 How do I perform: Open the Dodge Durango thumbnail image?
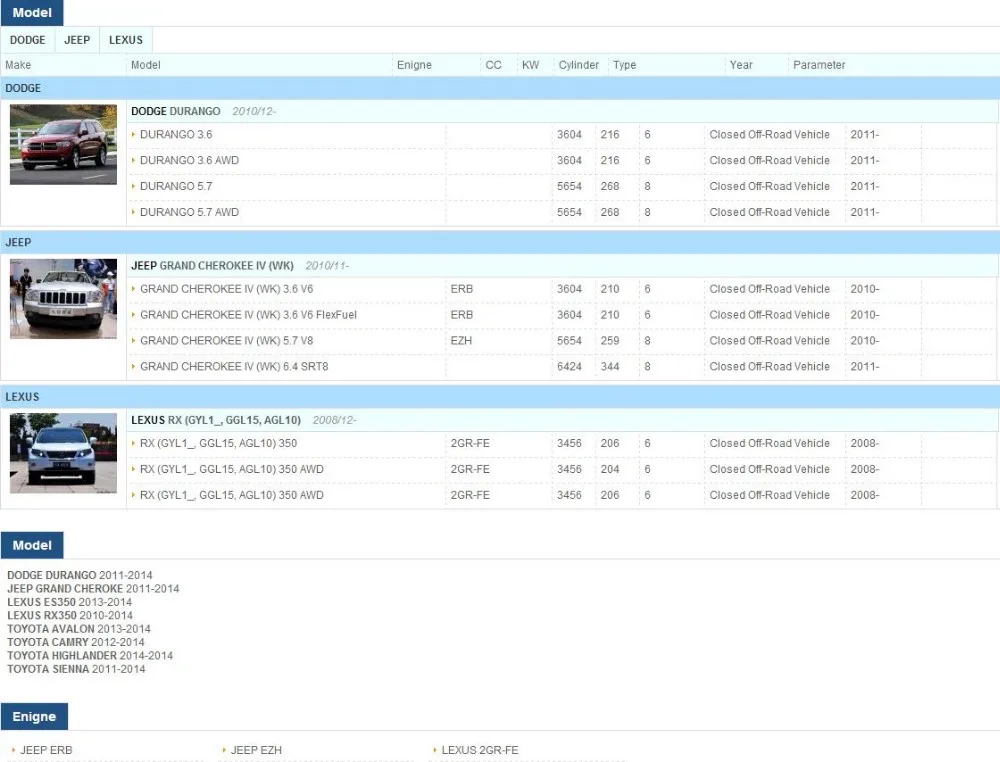tap(63, 145)
